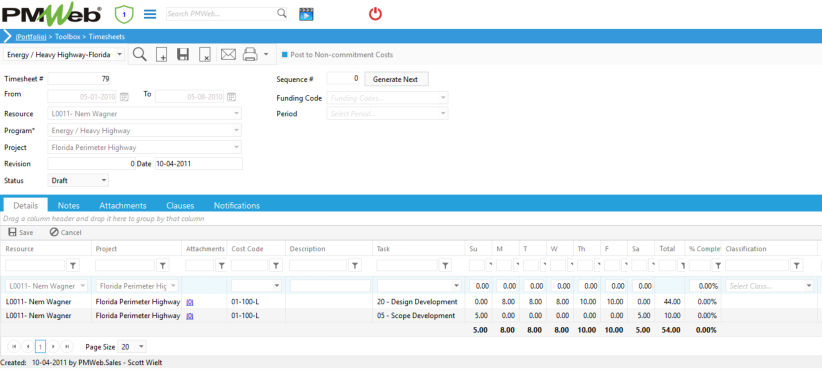Expand the Status Draft dropdown
This screenshot has width=822, height=388.
point(79,180)
